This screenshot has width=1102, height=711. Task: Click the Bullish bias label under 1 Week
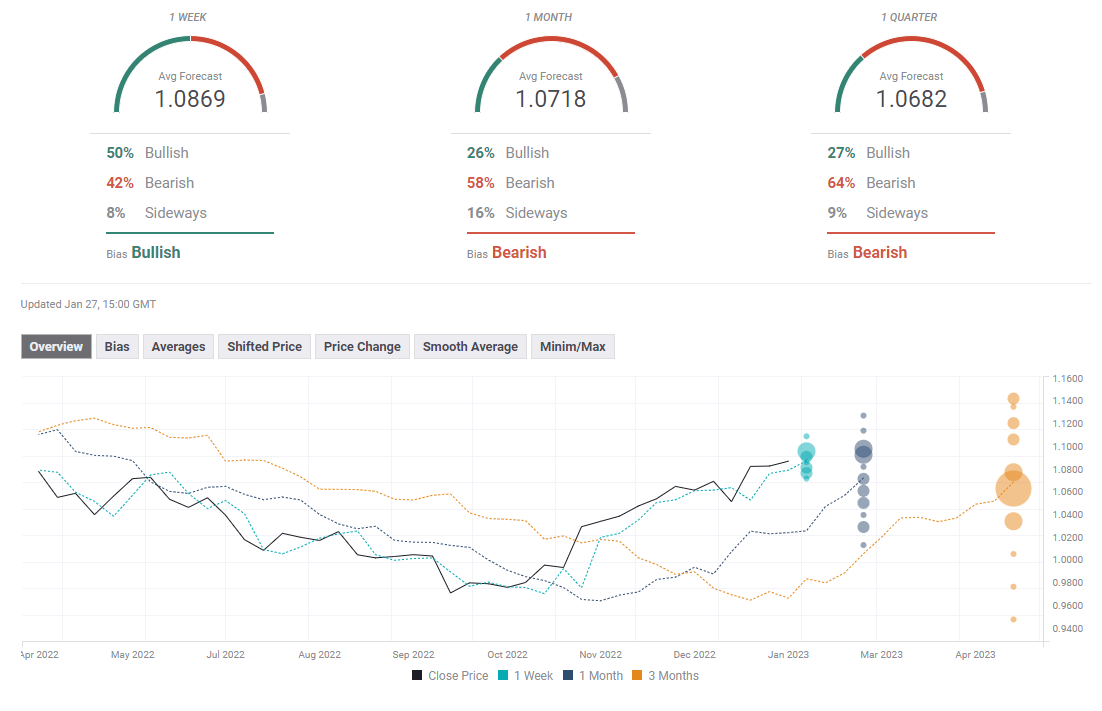tap(156, 253)
